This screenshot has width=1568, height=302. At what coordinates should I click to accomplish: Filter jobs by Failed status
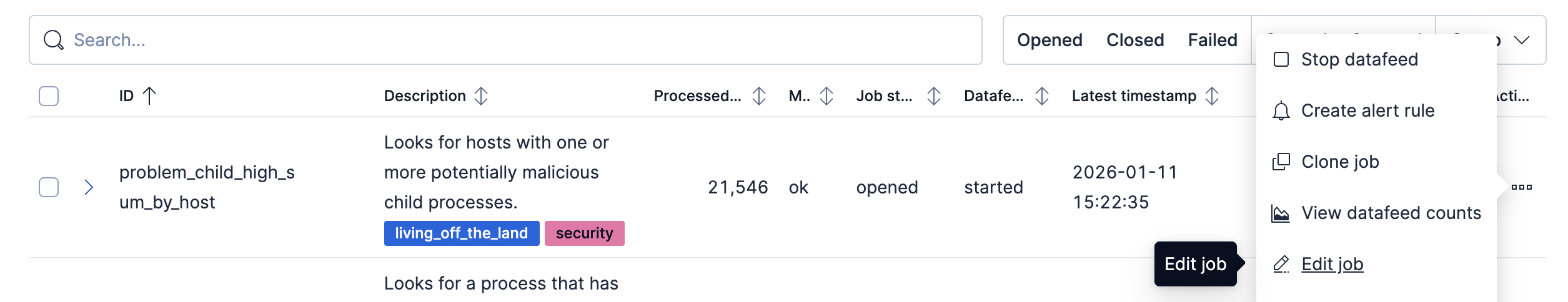[x=1213, y=40]
